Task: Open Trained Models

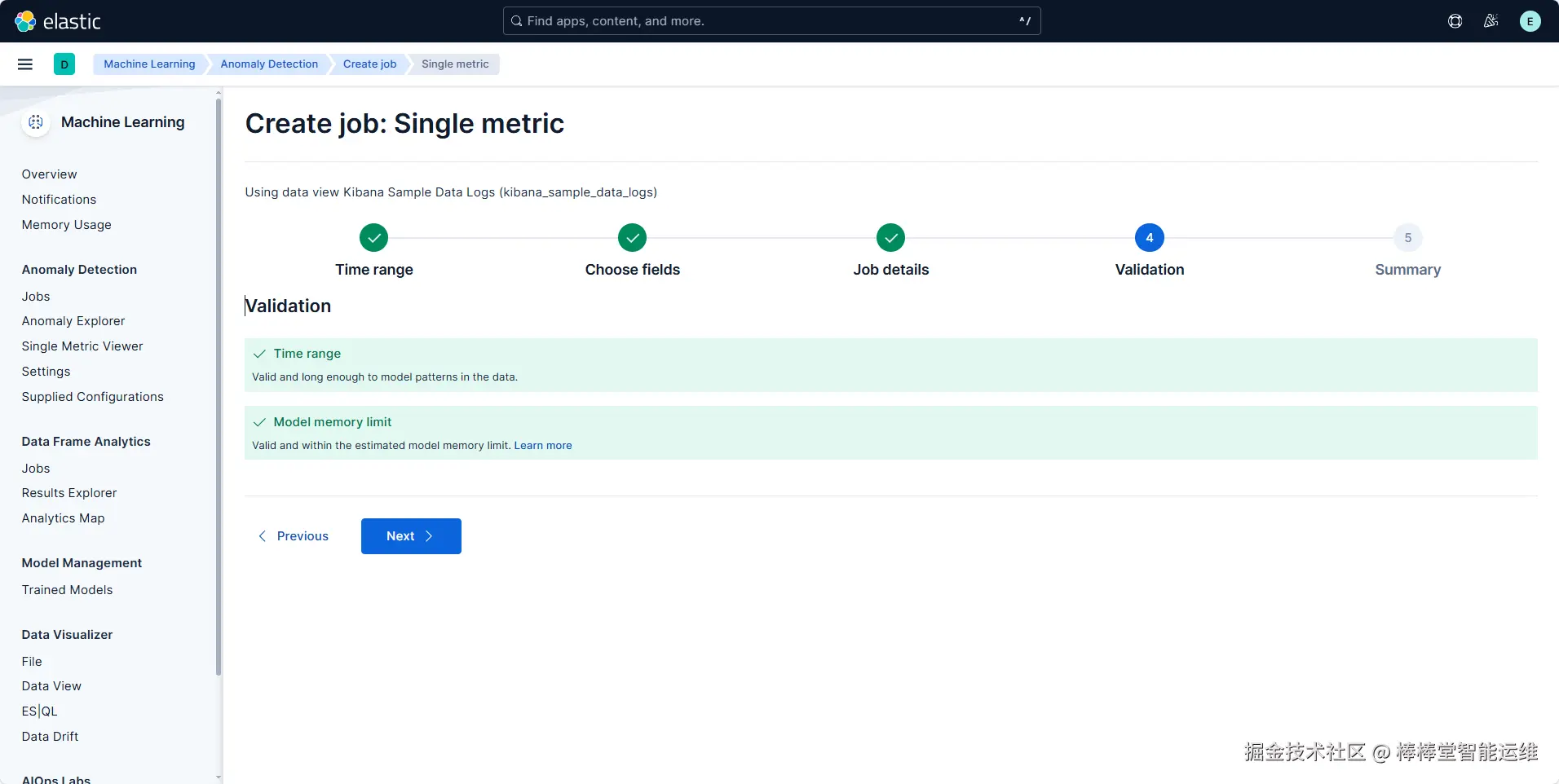Action: [x=68, y=590]
